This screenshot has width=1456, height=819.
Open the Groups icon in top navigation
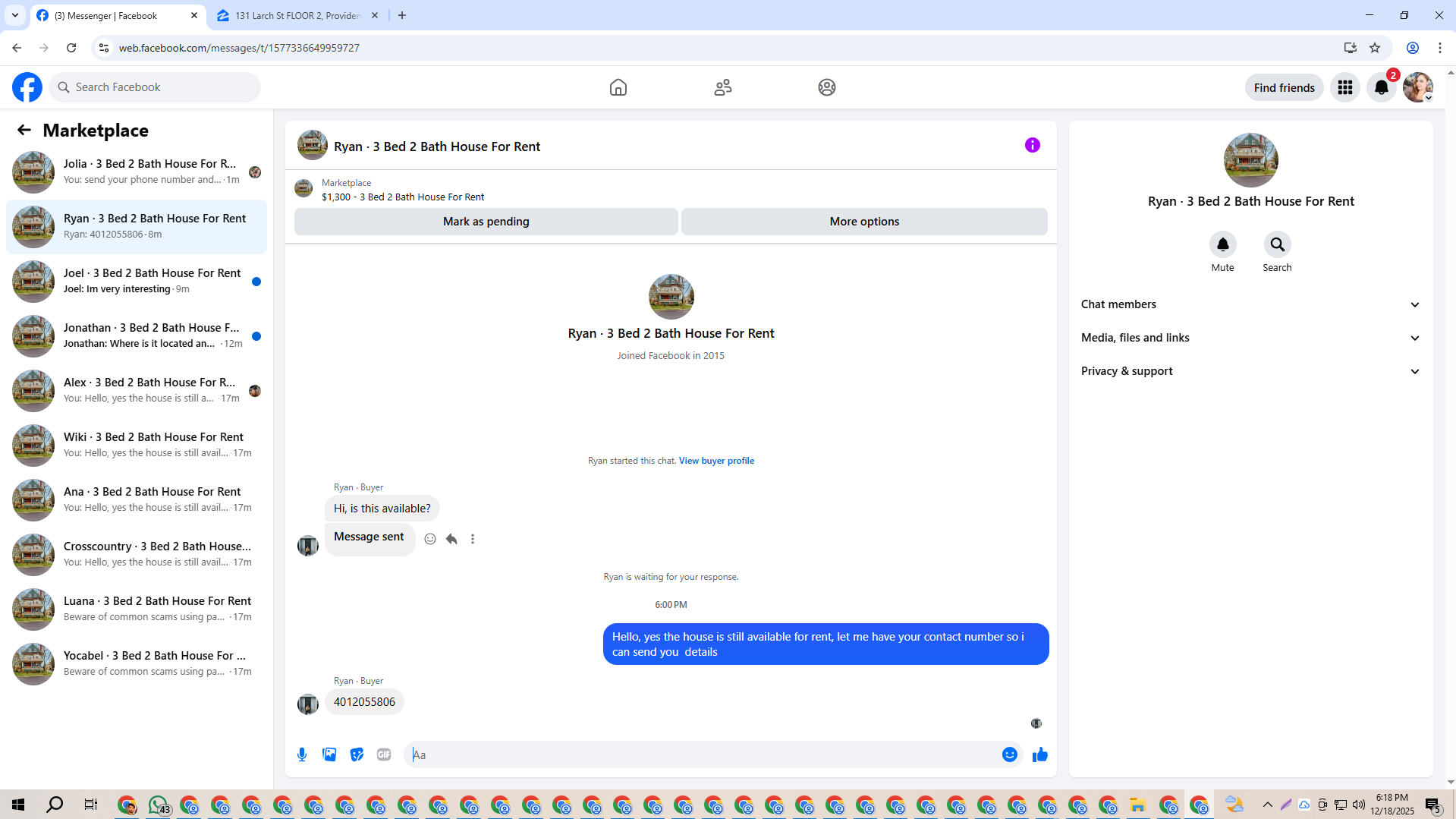click(827, 87)
